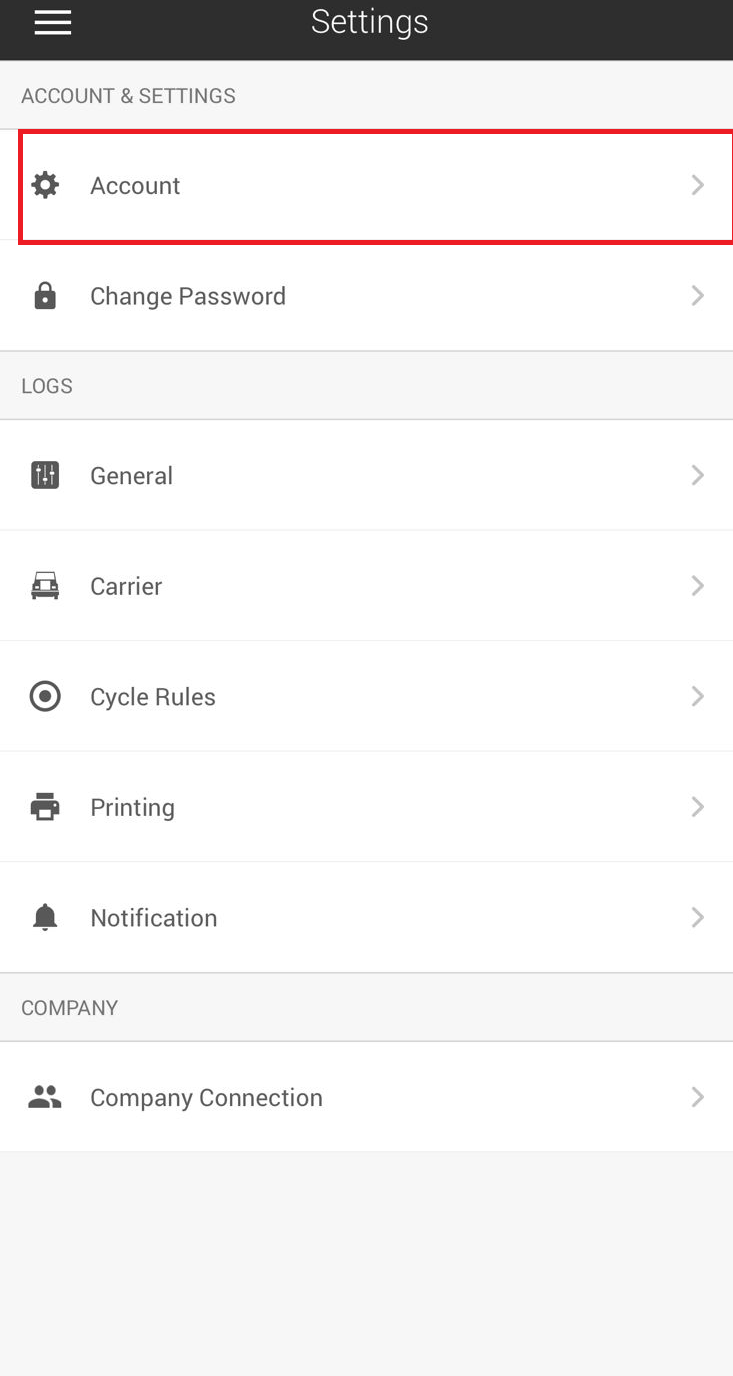The height and width of the screenshot is (1376, 733).
Task: Expand the Carrier row chevron
Action: 698,586
